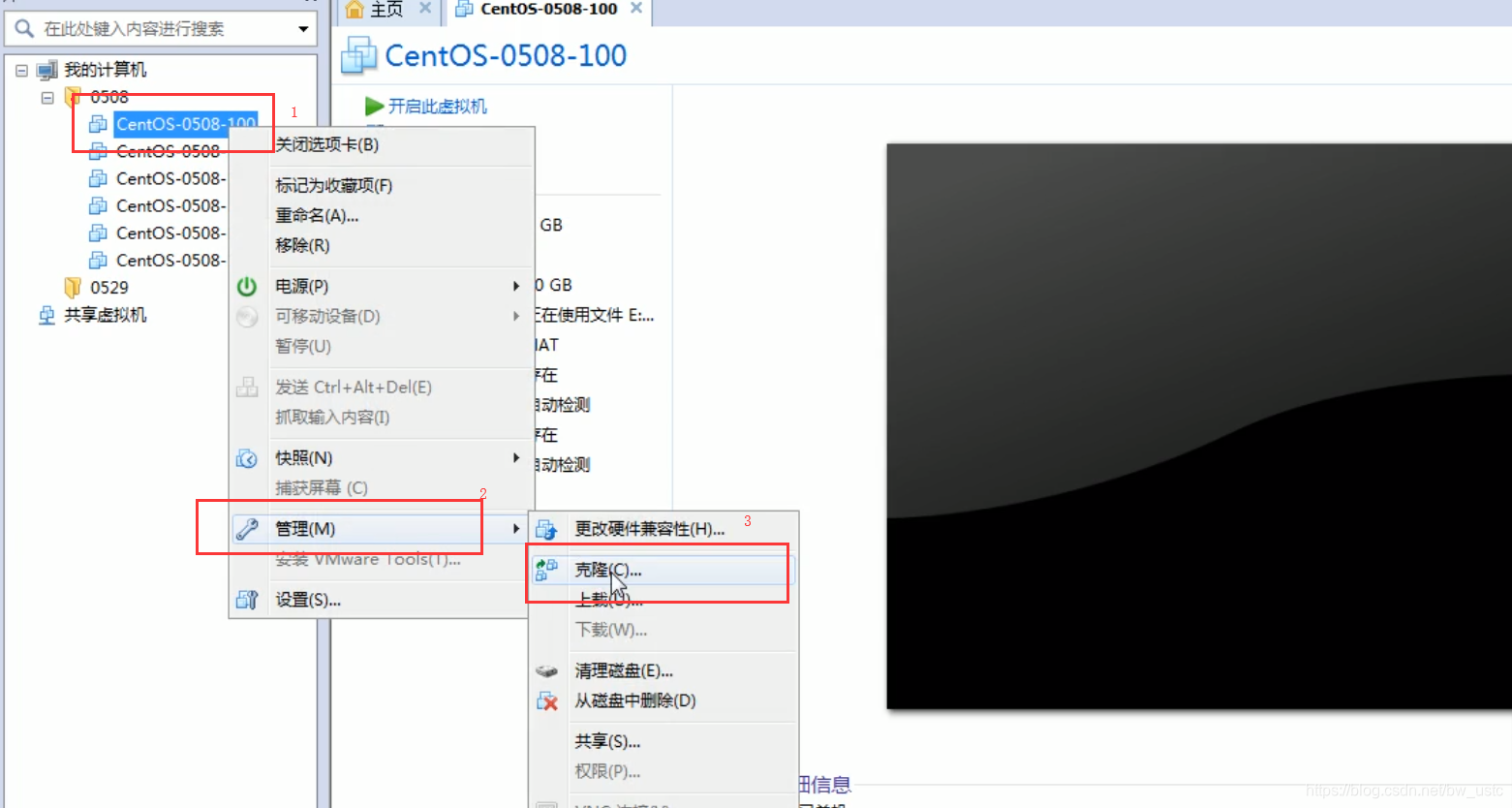Choose 从磁盘中删除(D) from submenu
Screen dimensions: 1512x808
635,700
